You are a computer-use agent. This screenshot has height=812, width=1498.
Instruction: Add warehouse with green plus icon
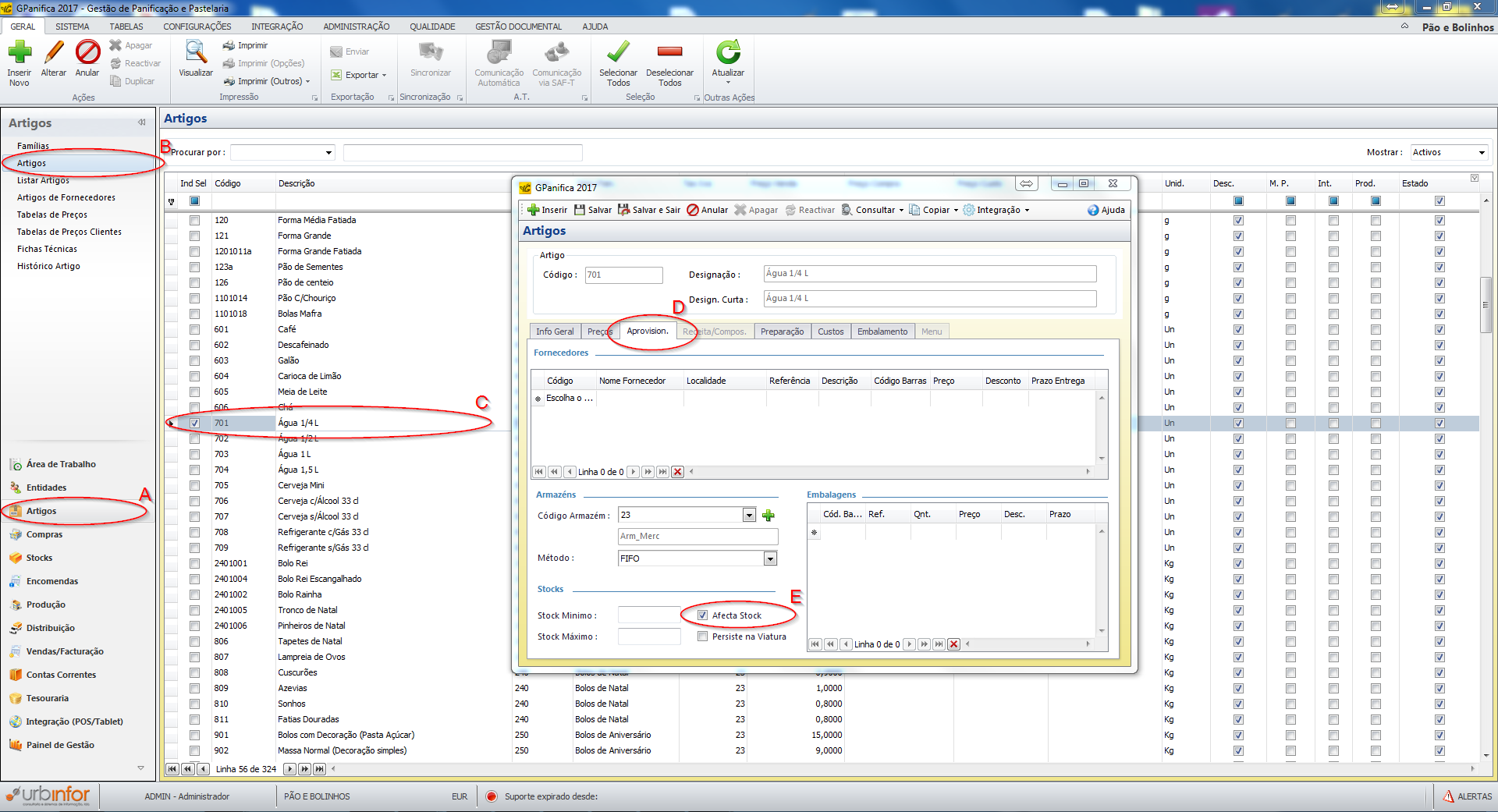pyautogui.click(x=769, y=516)
